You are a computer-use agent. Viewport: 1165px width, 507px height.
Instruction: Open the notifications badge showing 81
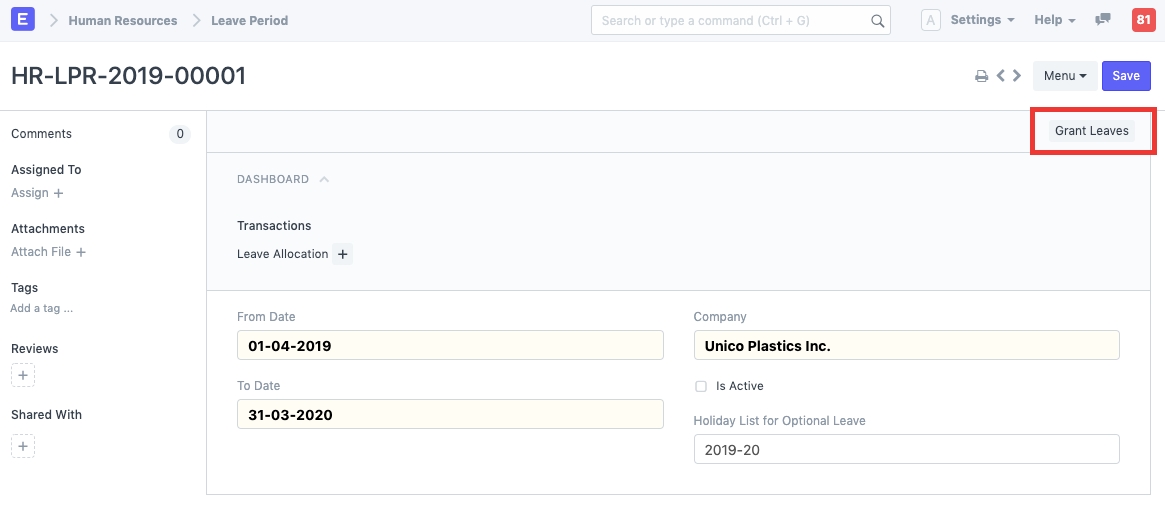1143,20
